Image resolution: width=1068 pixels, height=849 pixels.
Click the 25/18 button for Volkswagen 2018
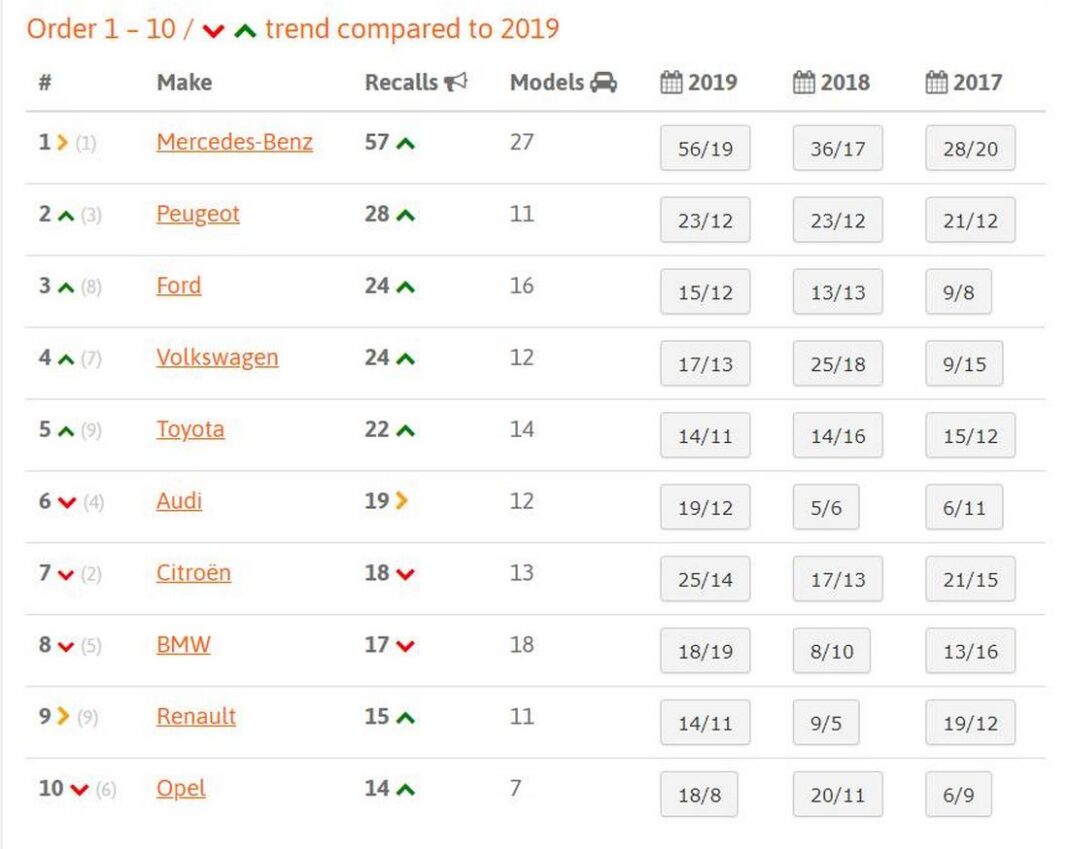tap(837, 365)
